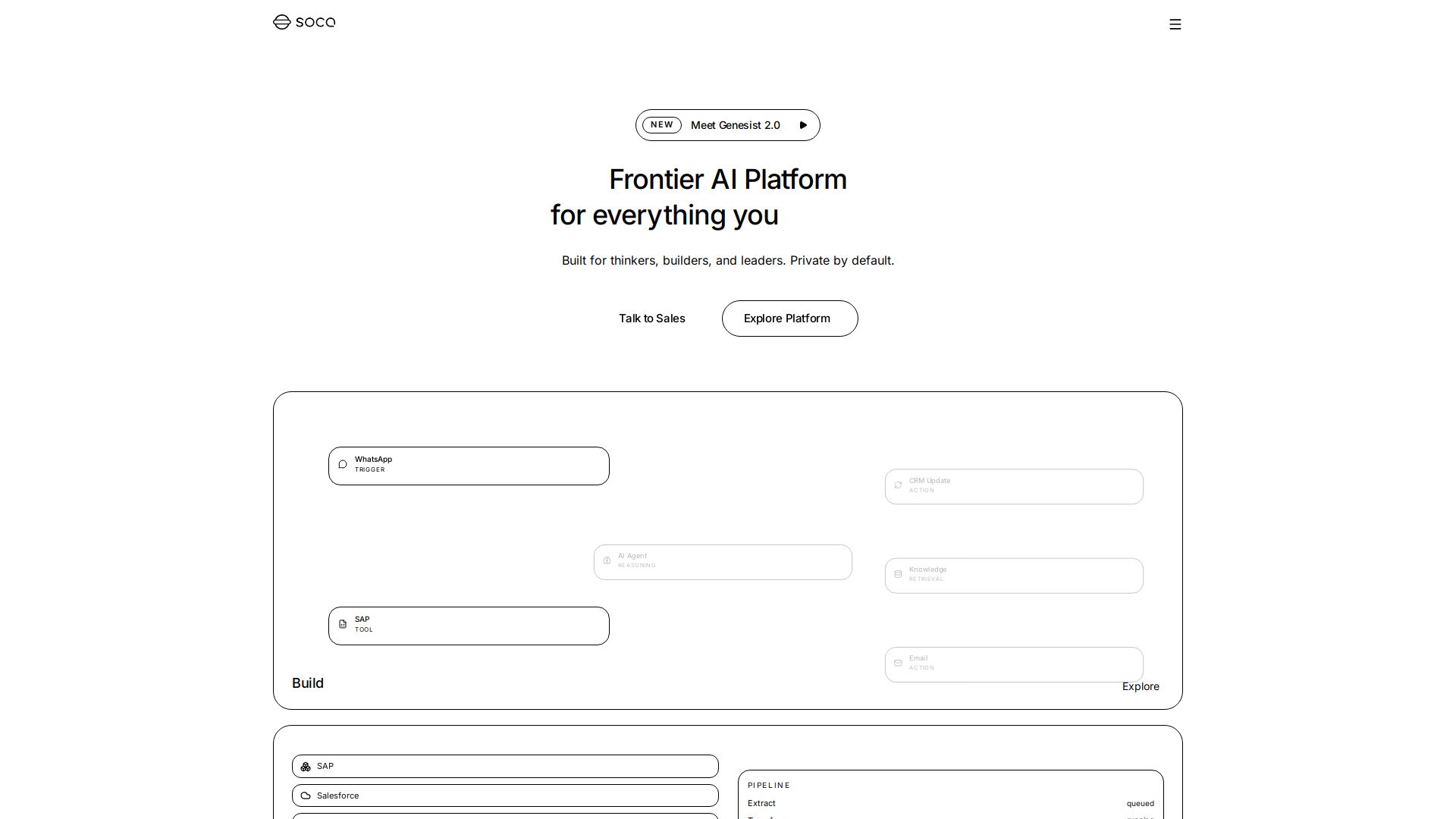Image resolution: width=1456 pixels, height=819 pixels.
Task: Click the Email envelope icon
Action: 898,663
